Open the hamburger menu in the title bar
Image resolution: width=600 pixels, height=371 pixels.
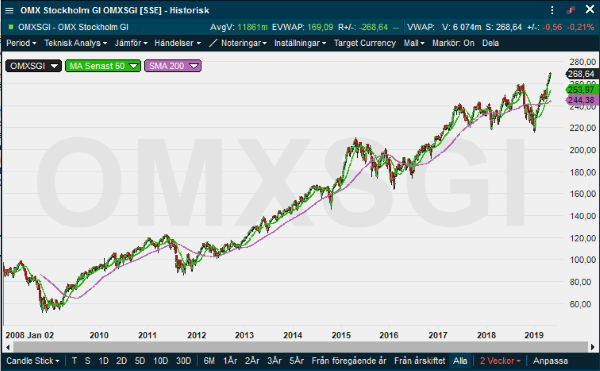coord(9,10)
